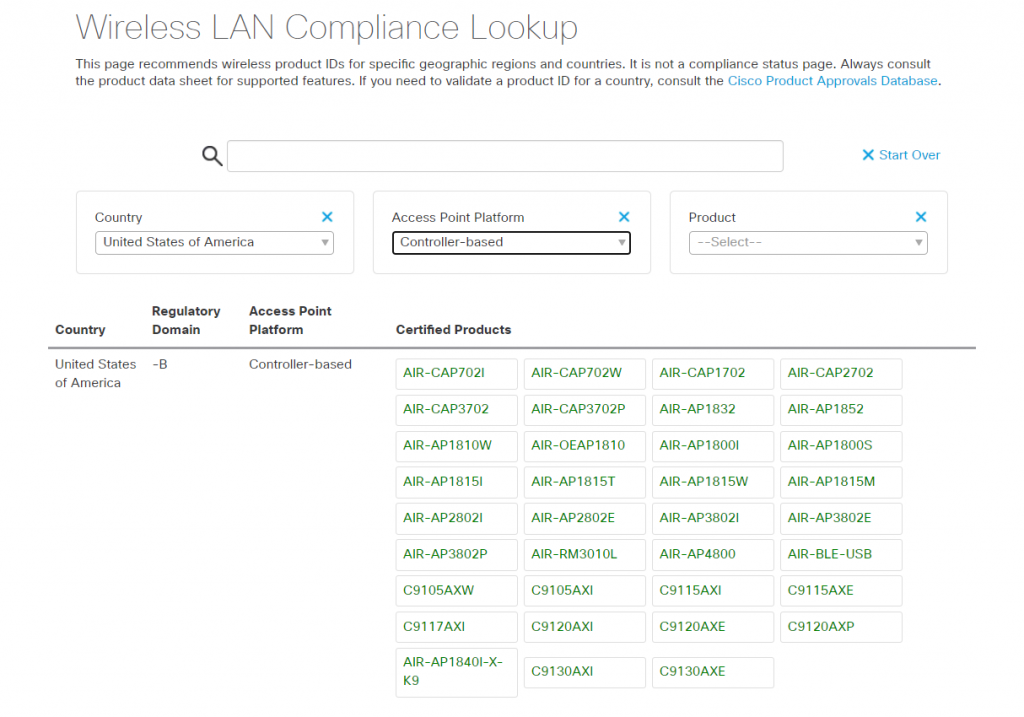Select product AIR-OEAP1810
Image resolution: width=1024 pixels, height=717 pixels.
pos(584,446)
